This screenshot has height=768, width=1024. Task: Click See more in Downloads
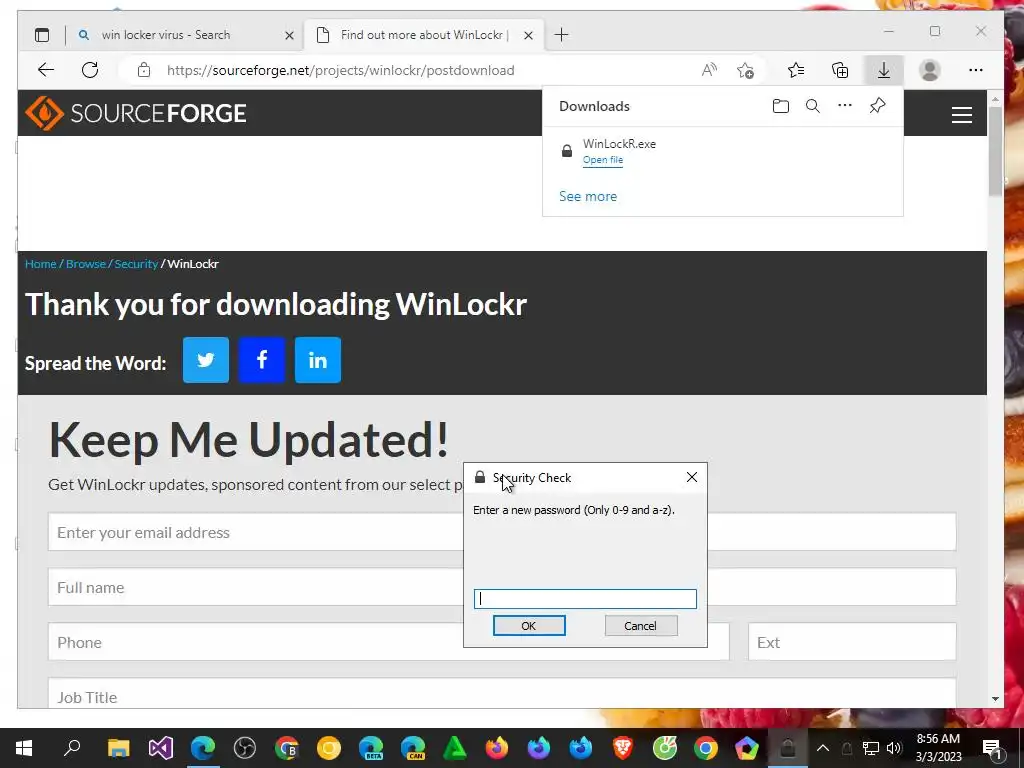coord(588,197)
